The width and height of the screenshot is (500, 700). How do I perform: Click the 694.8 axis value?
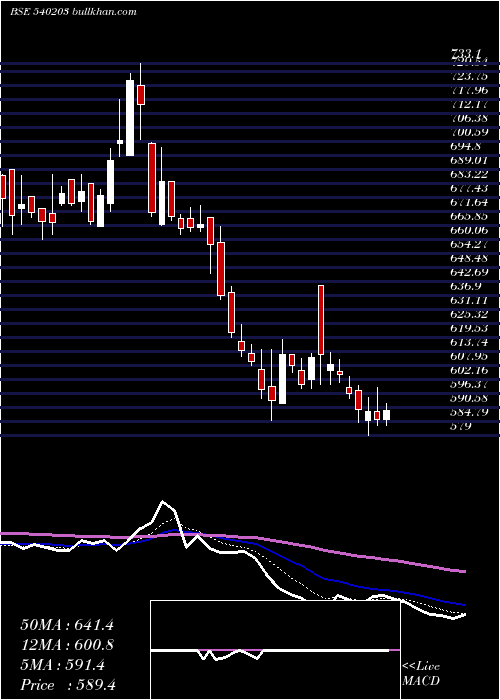(x=466, y=146)
